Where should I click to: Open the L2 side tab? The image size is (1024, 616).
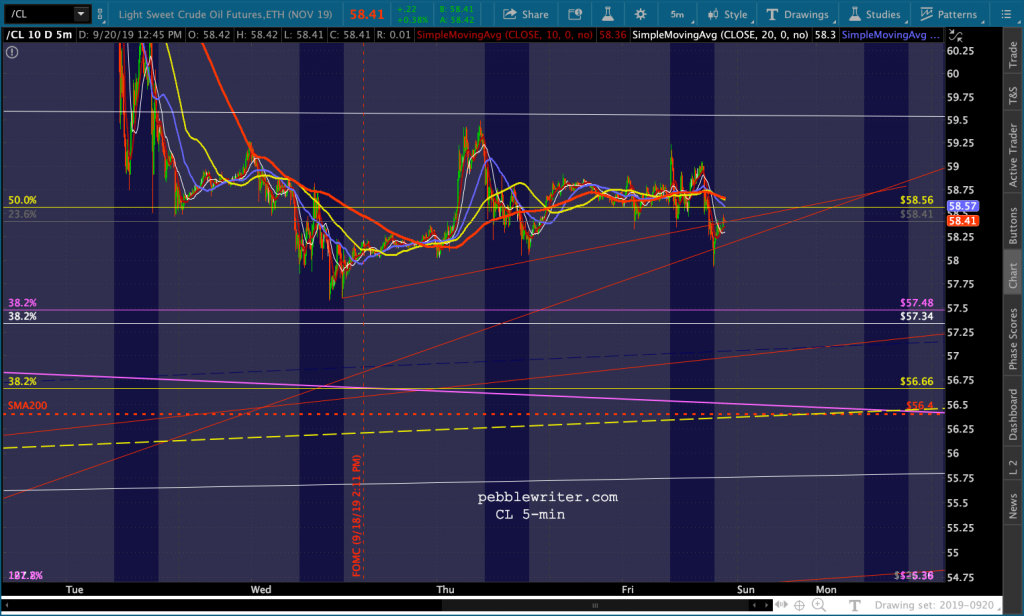(1013, 466)
